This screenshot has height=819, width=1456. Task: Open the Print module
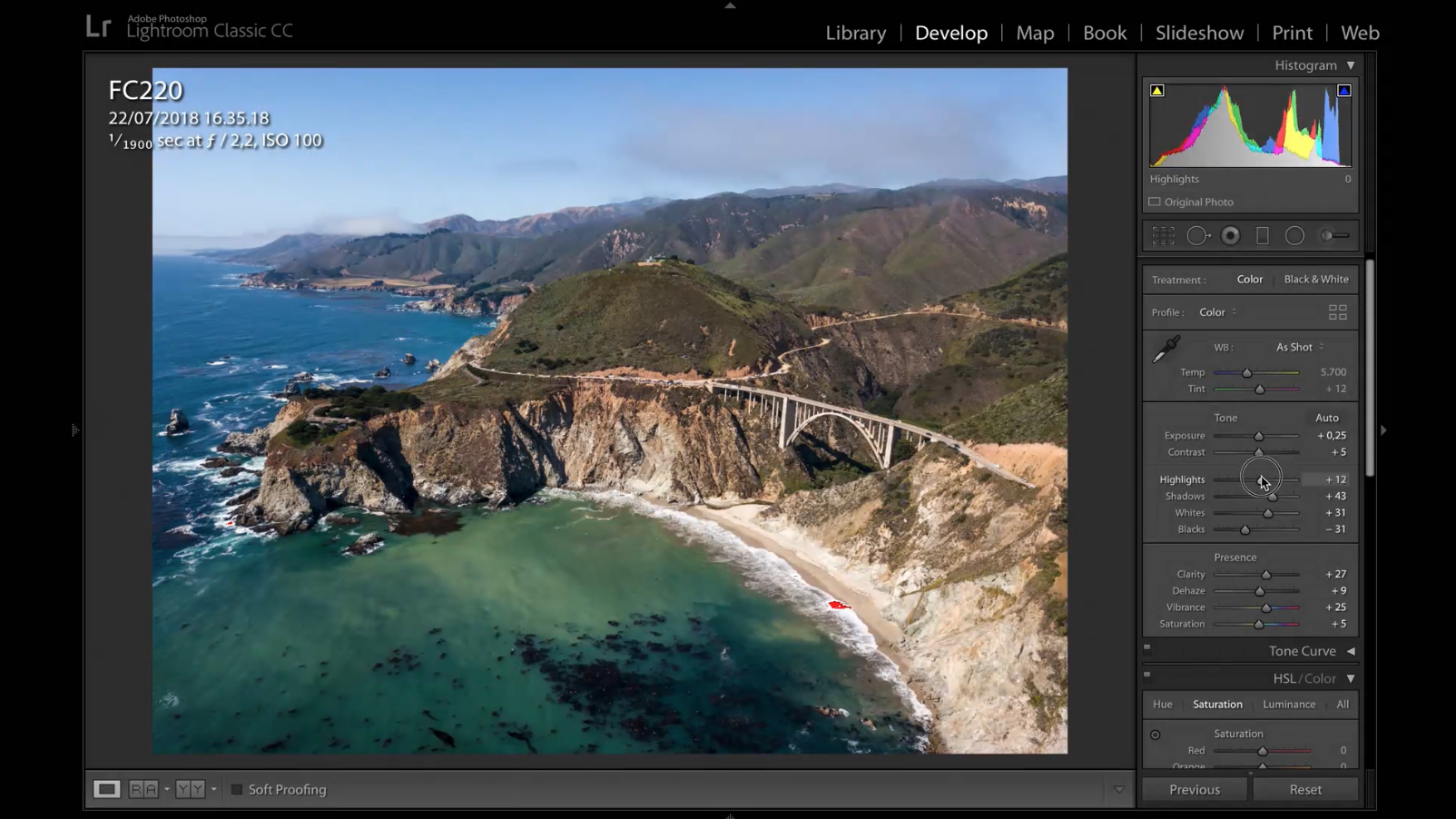click(1292, 33)
